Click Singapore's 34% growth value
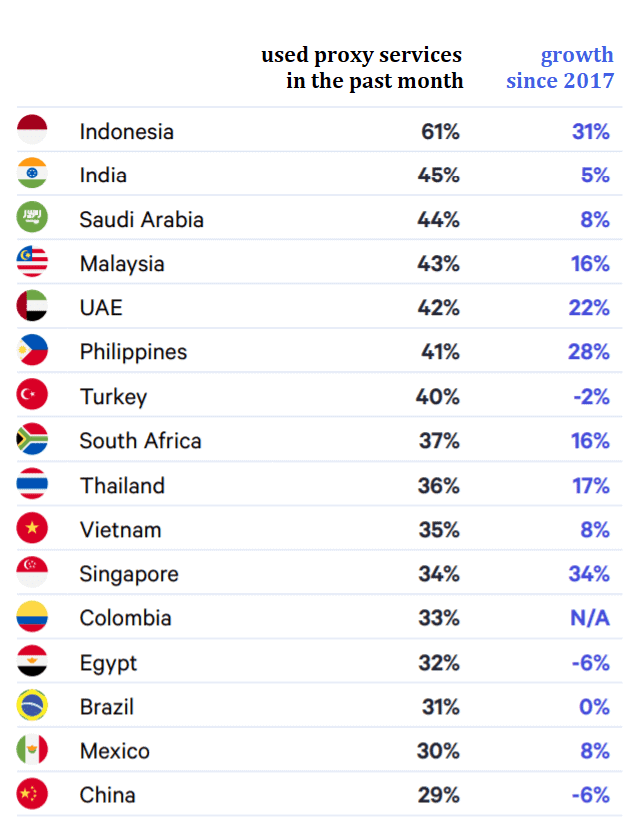This screenshot has width=636, height=820. (x=589, y=574)
